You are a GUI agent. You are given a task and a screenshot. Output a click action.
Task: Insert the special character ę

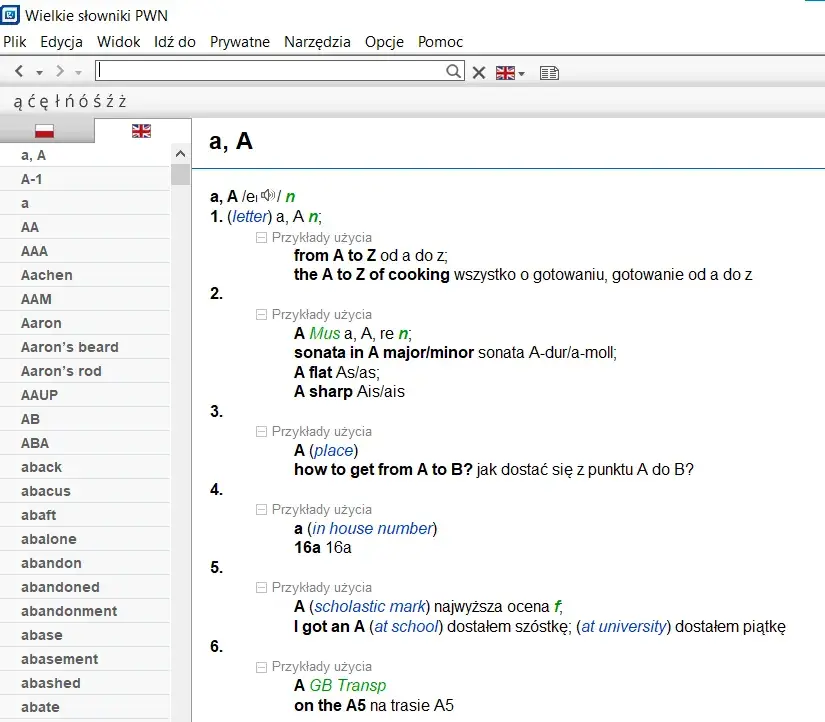tap(45, 101)
